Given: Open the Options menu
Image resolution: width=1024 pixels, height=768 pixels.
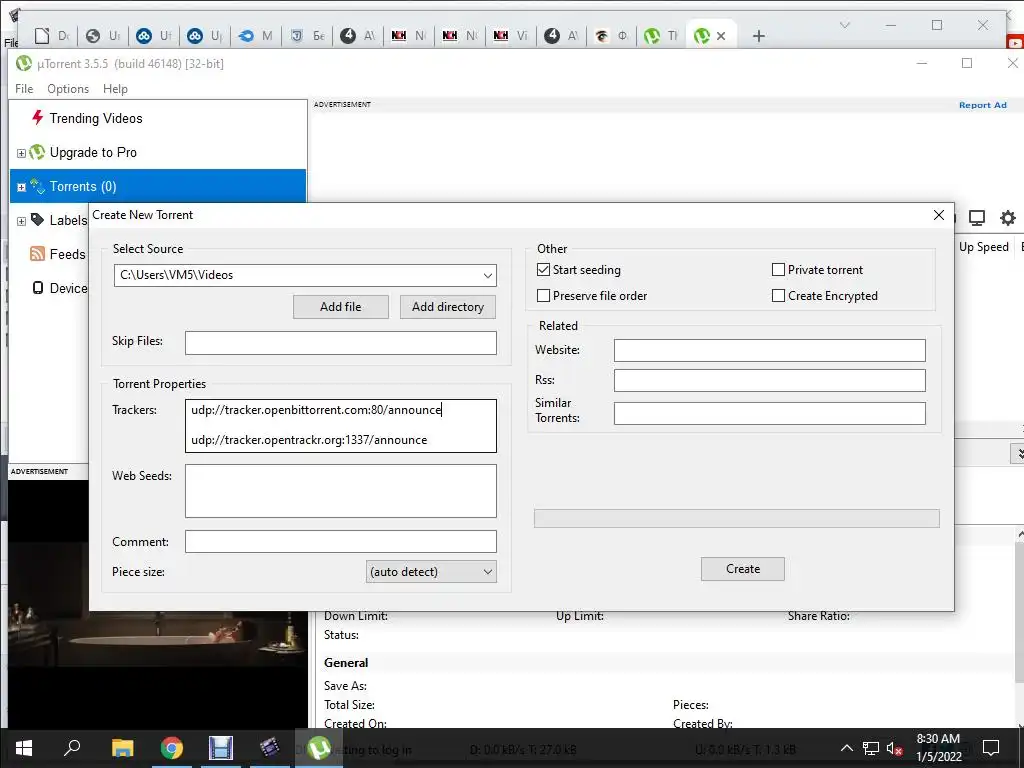Looking at the screenshot, I should [68, 89].
